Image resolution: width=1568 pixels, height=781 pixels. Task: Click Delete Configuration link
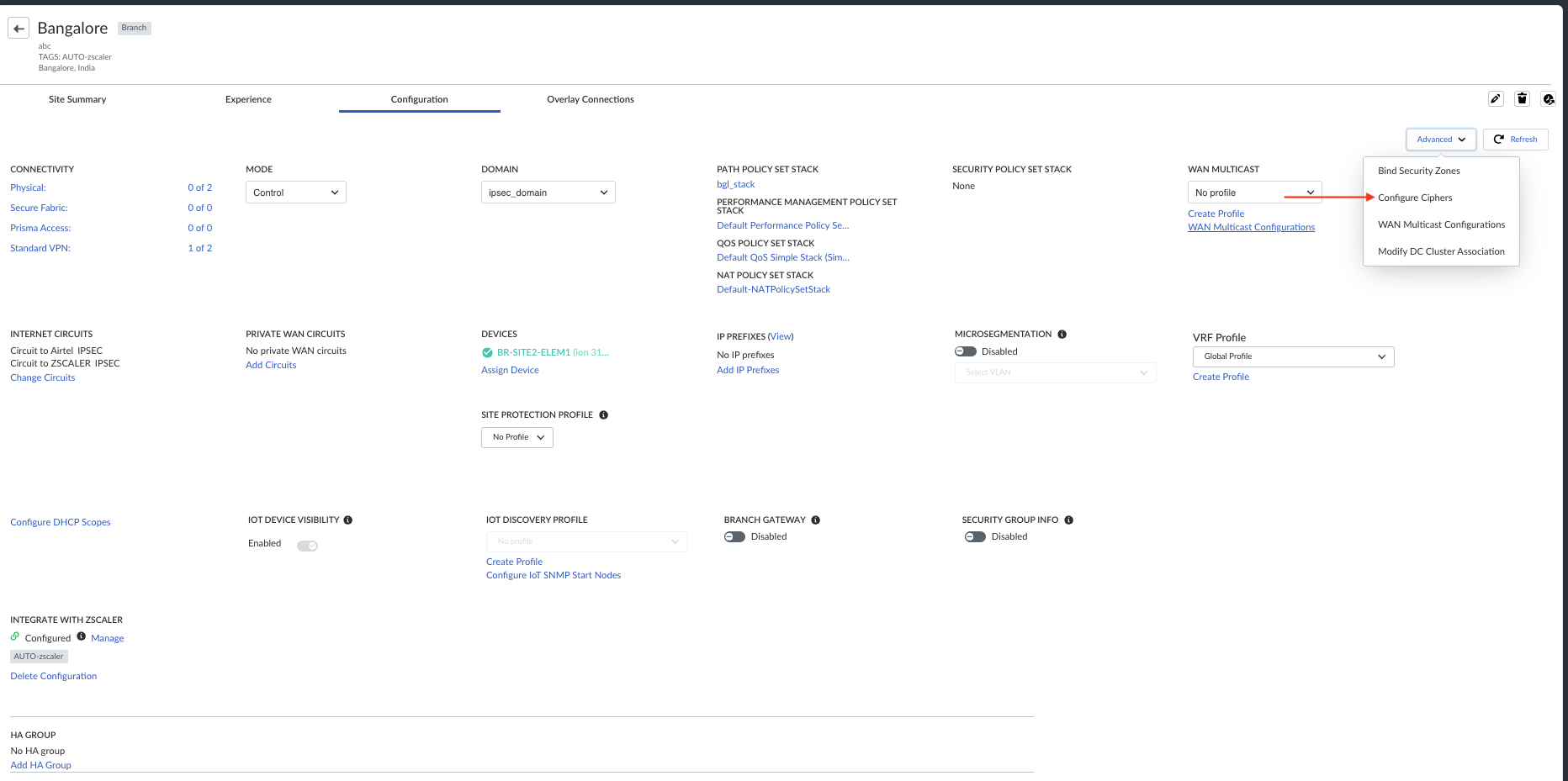coord(54,676)
